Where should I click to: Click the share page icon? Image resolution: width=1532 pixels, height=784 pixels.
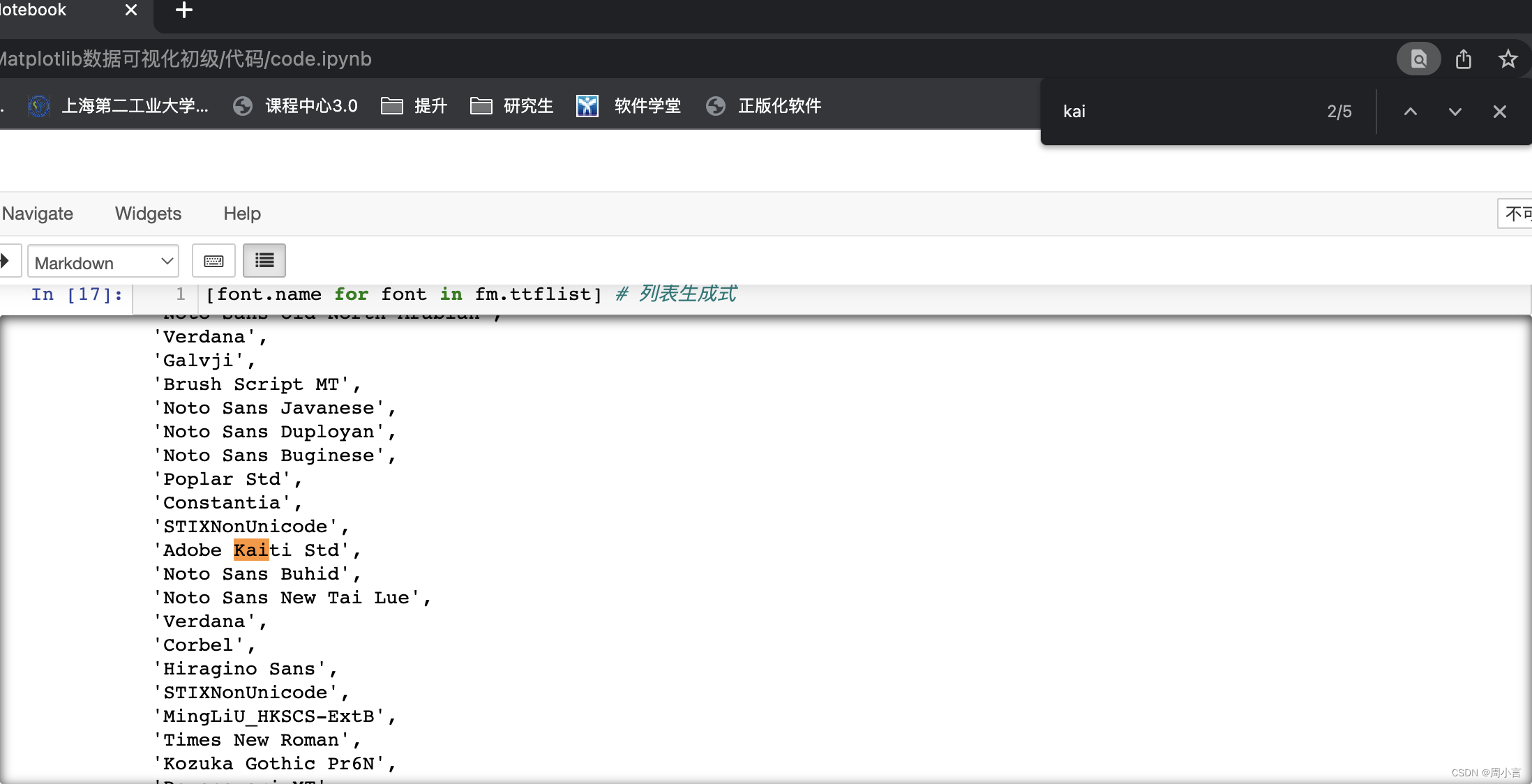(1464, 59)
